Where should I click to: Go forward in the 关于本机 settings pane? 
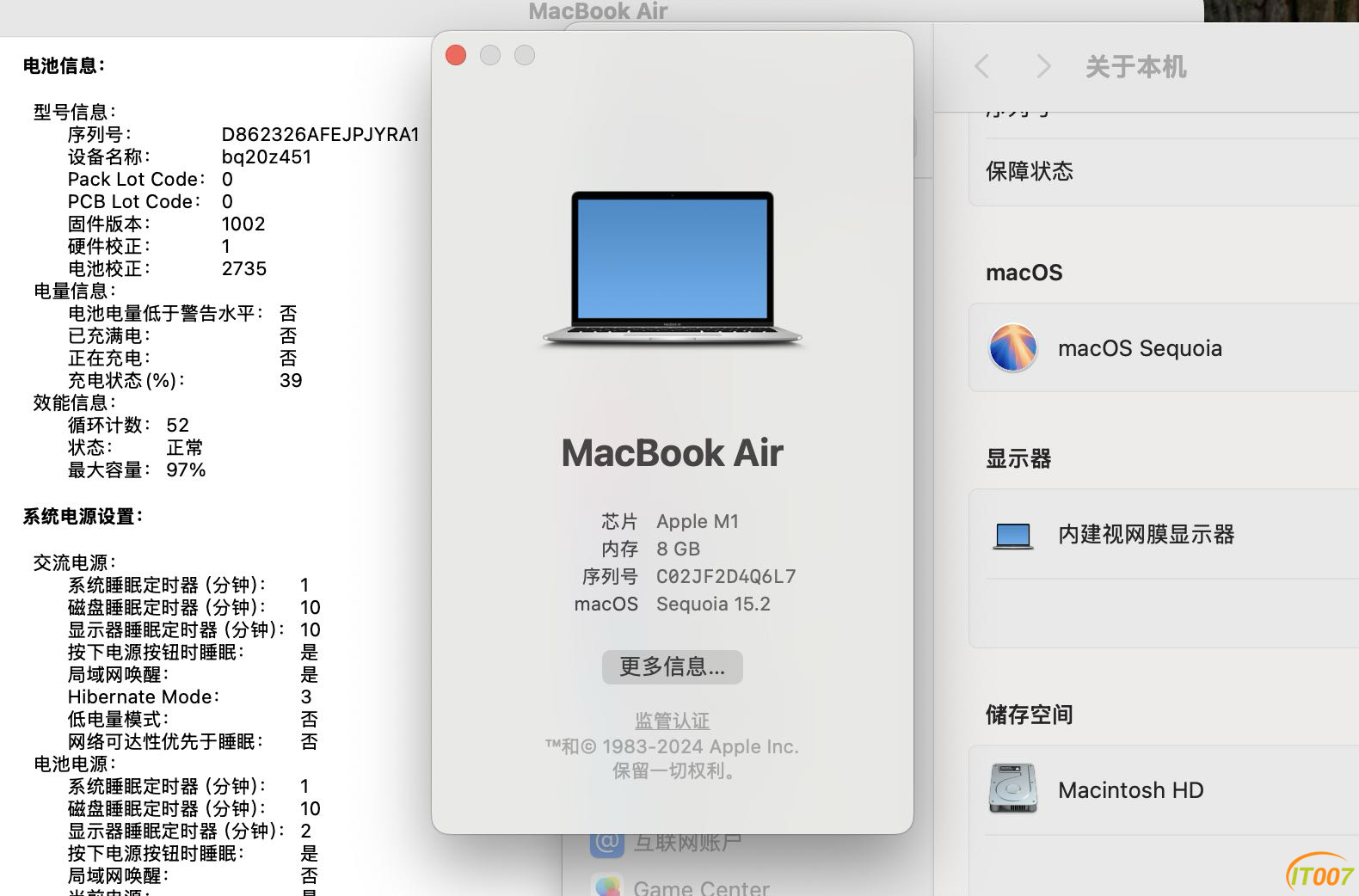click(1043, 66)
